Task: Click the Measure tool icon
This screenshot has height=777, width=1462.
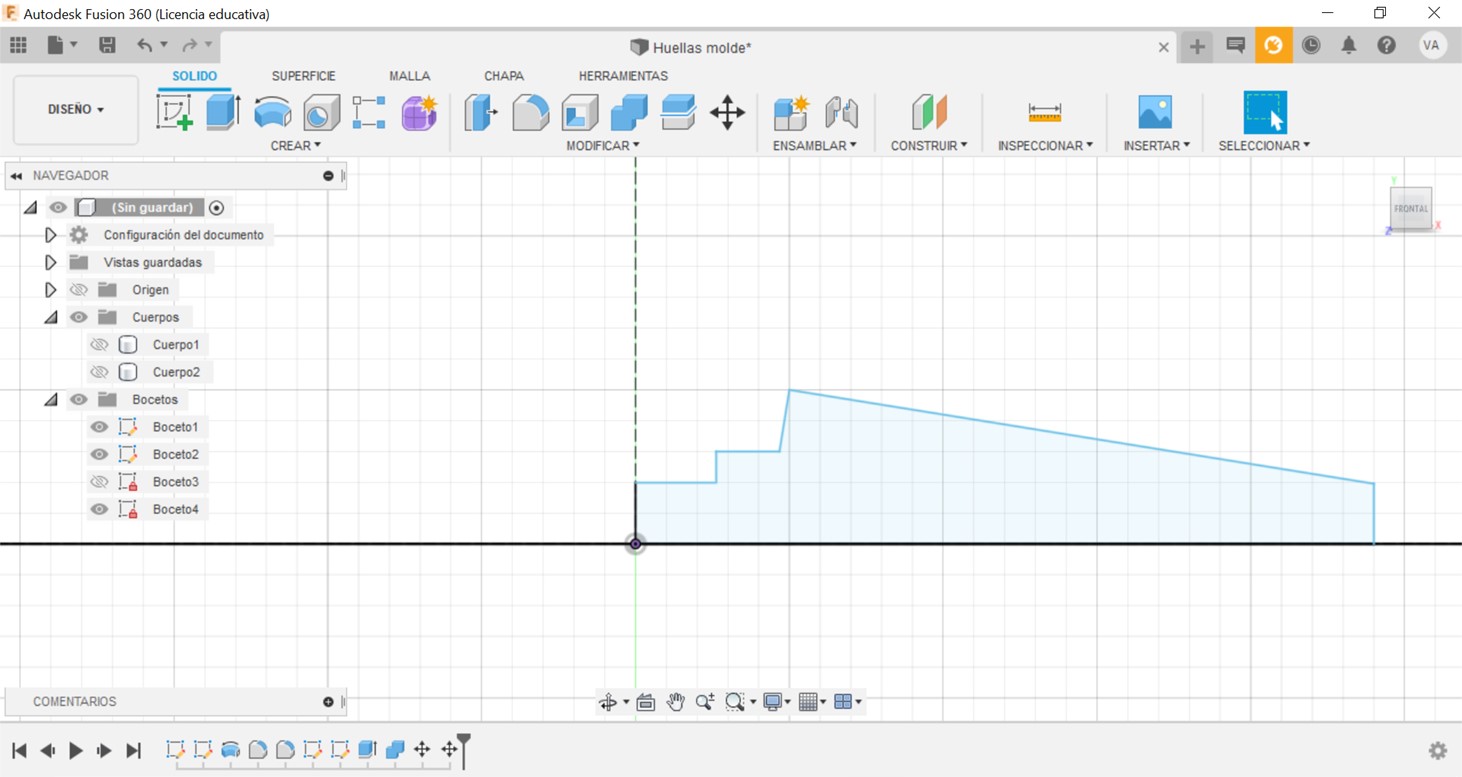Action: pos(1045,112)
